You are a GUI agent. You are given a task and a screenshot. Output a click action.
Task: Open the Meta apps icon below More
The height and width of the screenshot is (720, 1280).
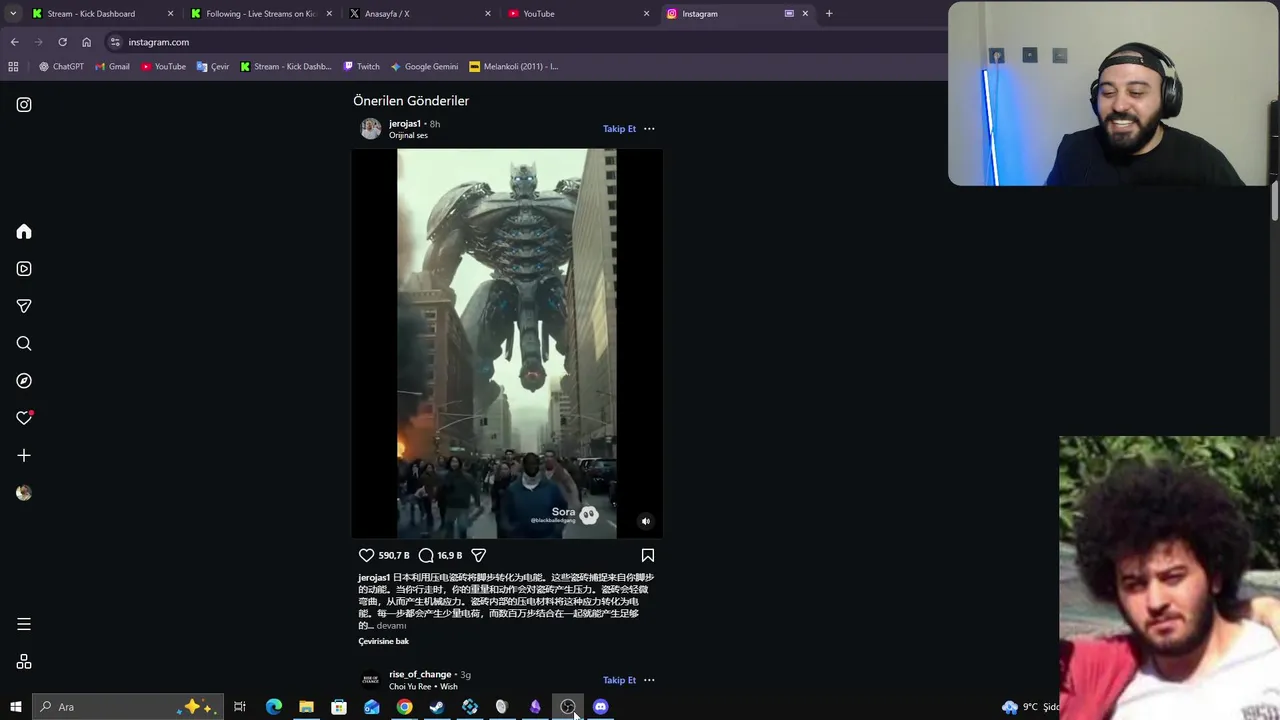coord(24,662)
